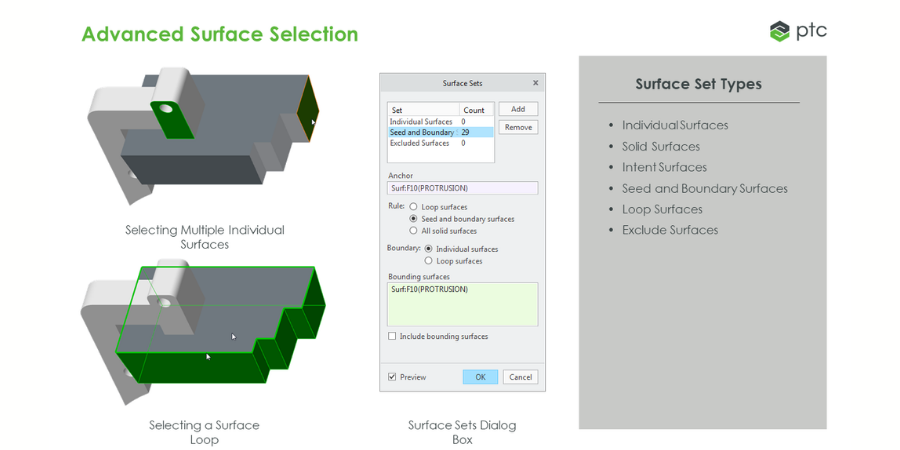Choose the Loop surfaces rule option
Image resolution: width=900 pixels, height=450 pixels.
click(x=414, y=207)
